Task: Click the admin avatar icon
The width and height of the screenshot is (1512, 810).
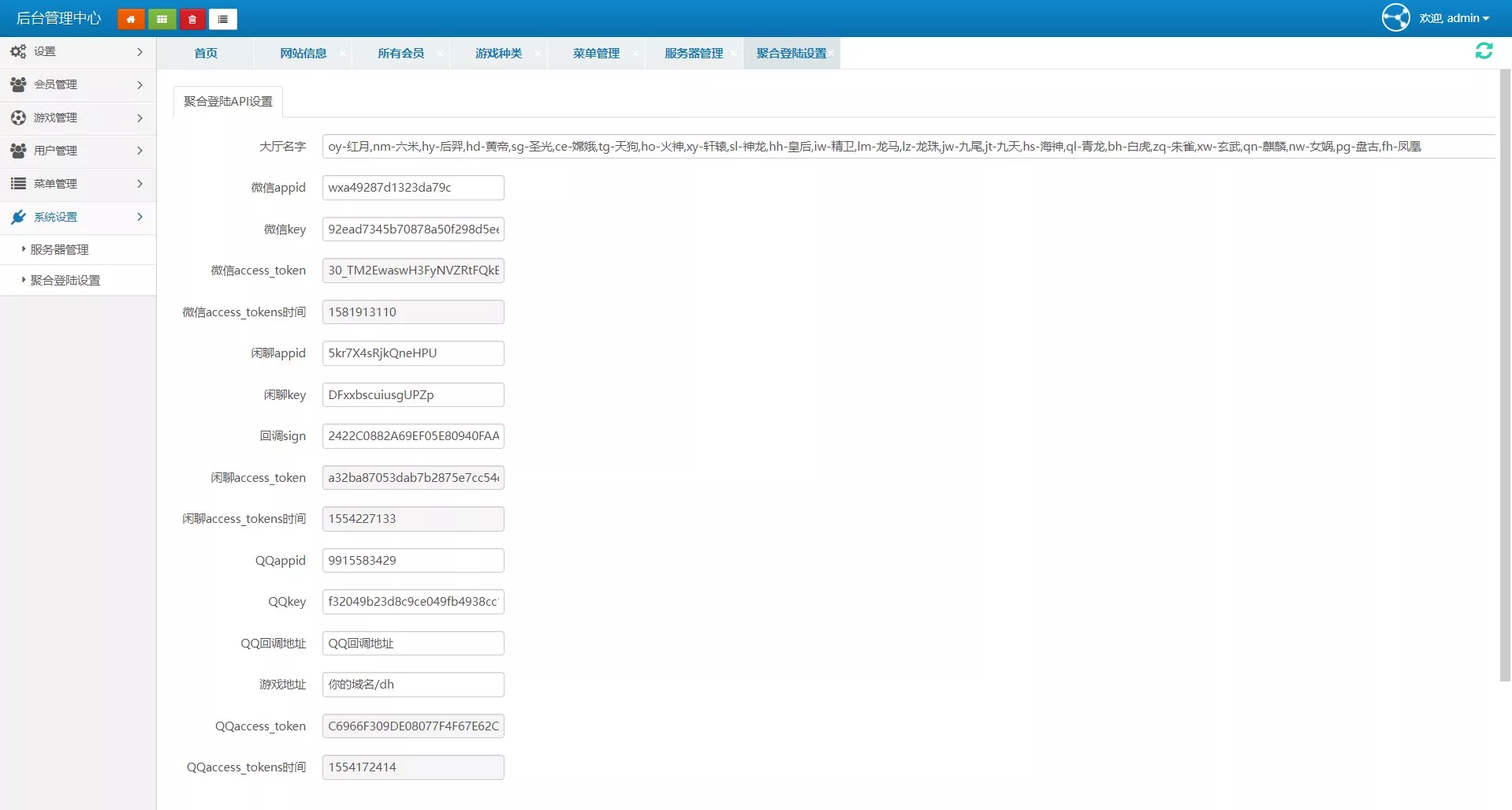Action: coord(1395,17)
